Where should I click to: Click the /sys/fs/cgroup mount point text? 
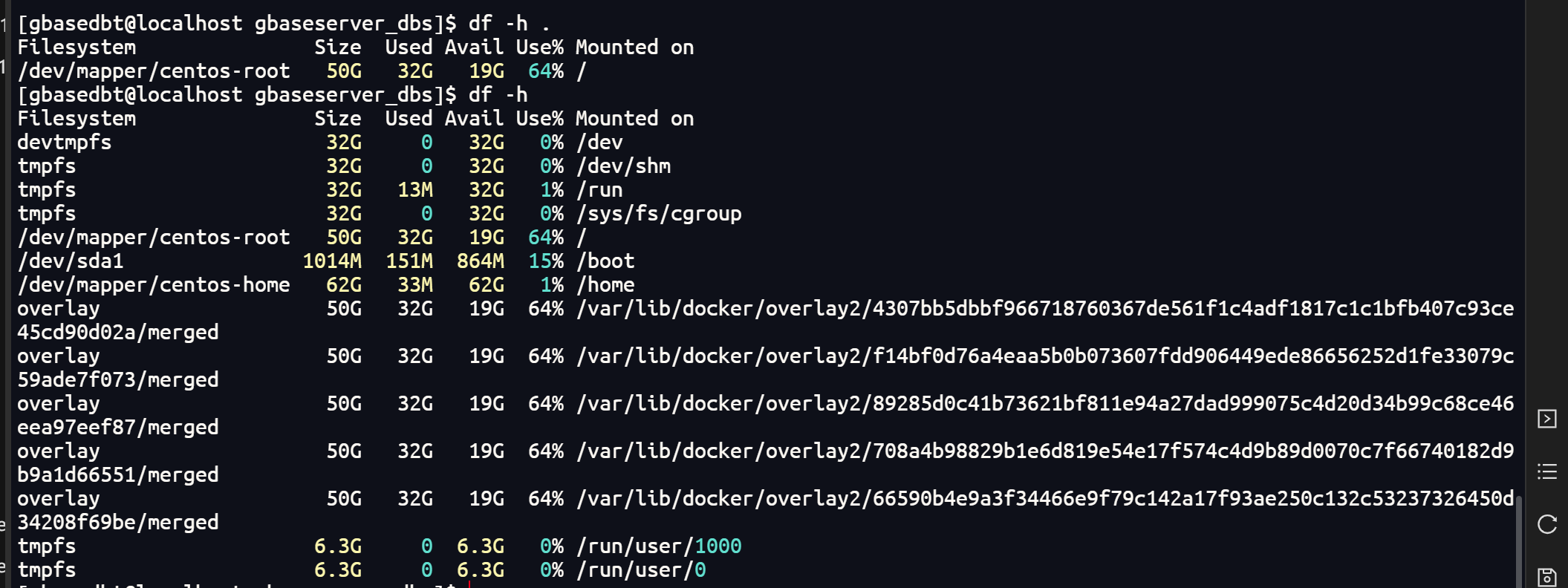659,214
